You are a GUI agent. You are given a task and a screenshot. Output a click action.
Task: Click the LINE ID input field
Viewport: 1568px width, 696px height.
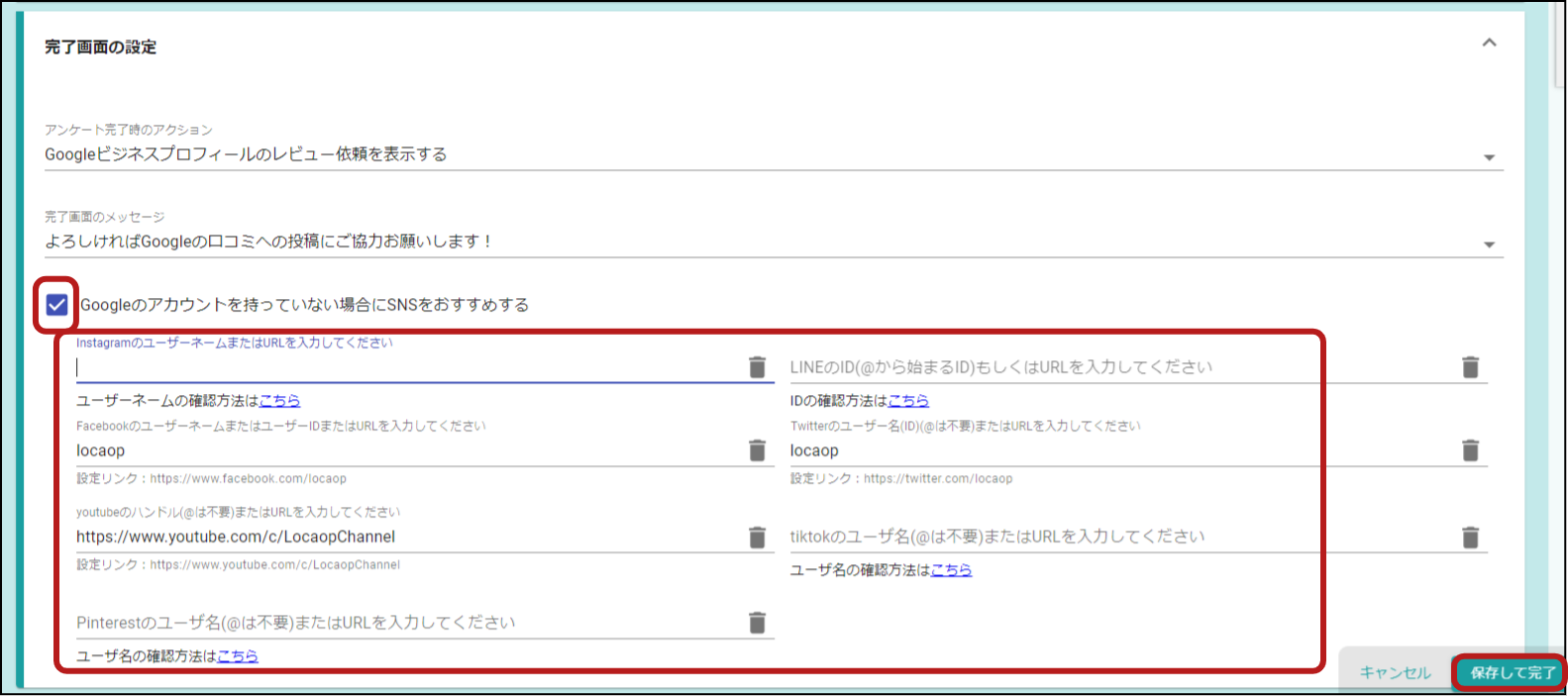click(1123, 367)
